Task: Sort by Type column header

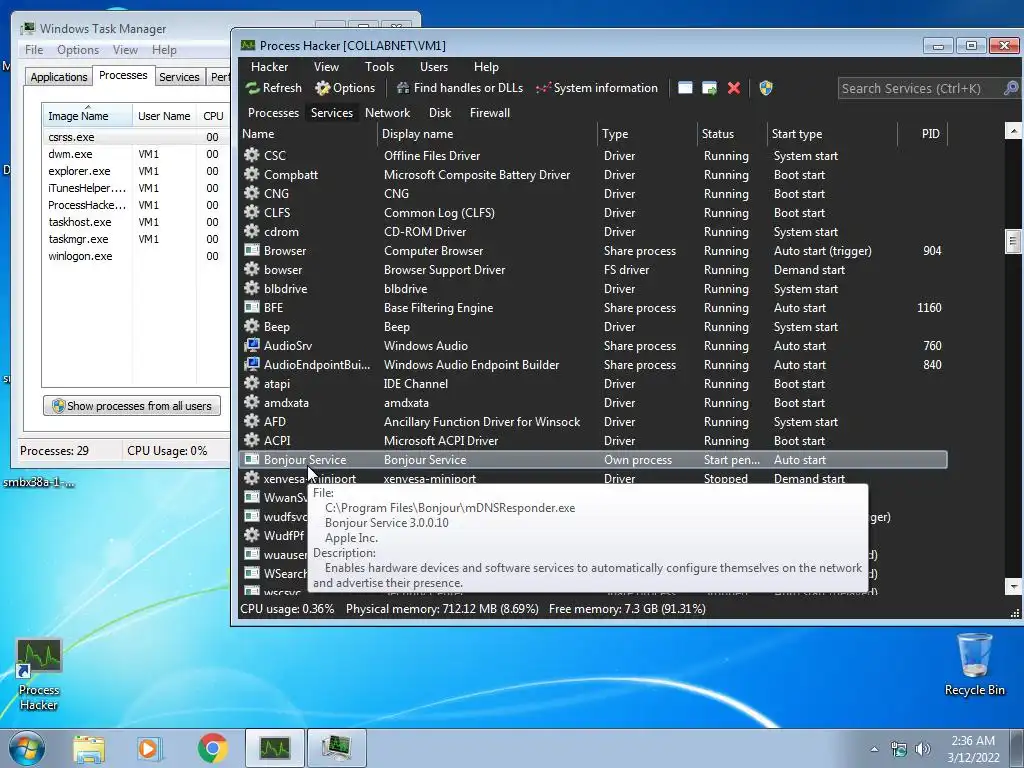Action: [x=647, y=134]
